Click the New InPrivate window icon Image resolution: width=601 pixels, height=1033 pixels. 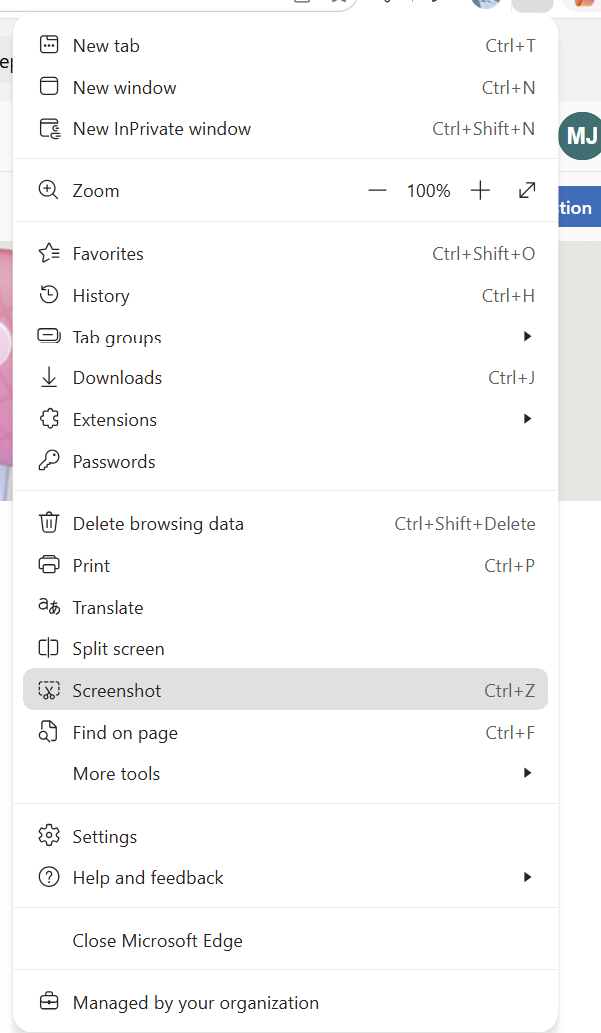coord(50,128)
